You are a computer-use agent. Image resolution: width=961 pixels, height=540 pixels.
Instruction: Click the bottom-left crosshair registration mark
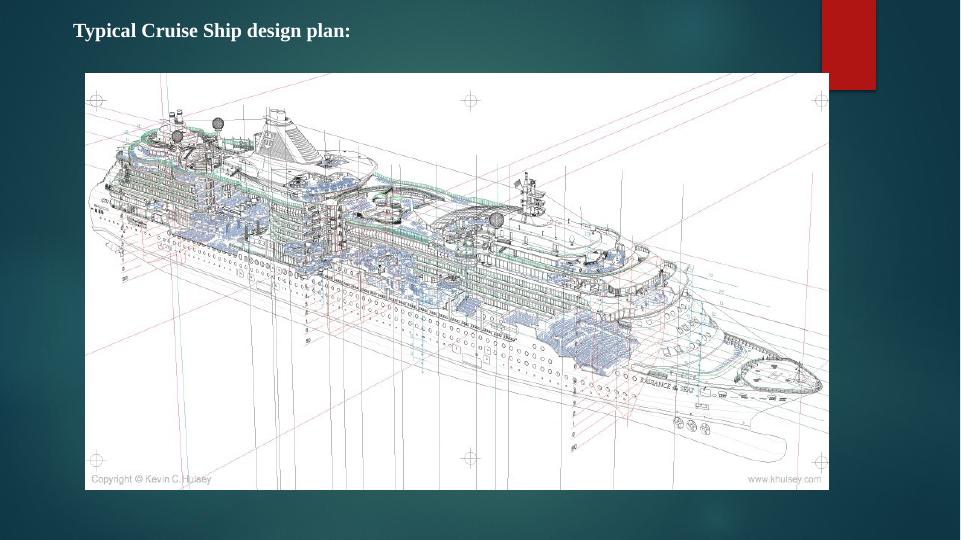click(x=96, y=459)
